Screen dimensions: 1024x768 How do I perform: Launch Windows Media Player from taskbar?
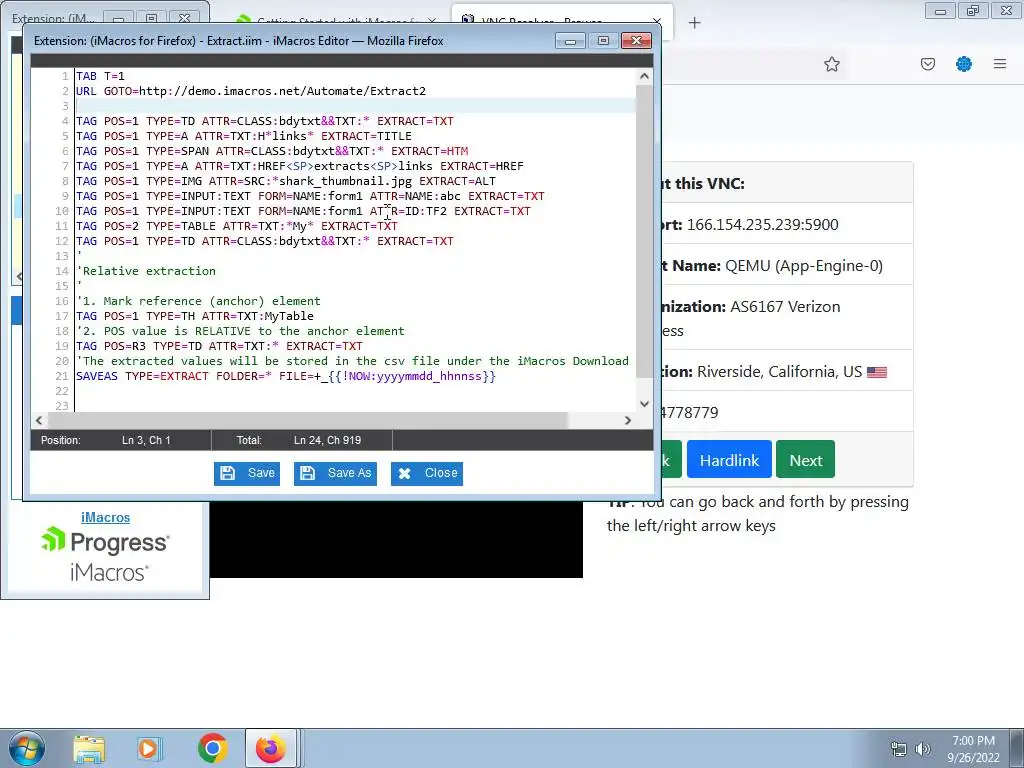(149, 748)
